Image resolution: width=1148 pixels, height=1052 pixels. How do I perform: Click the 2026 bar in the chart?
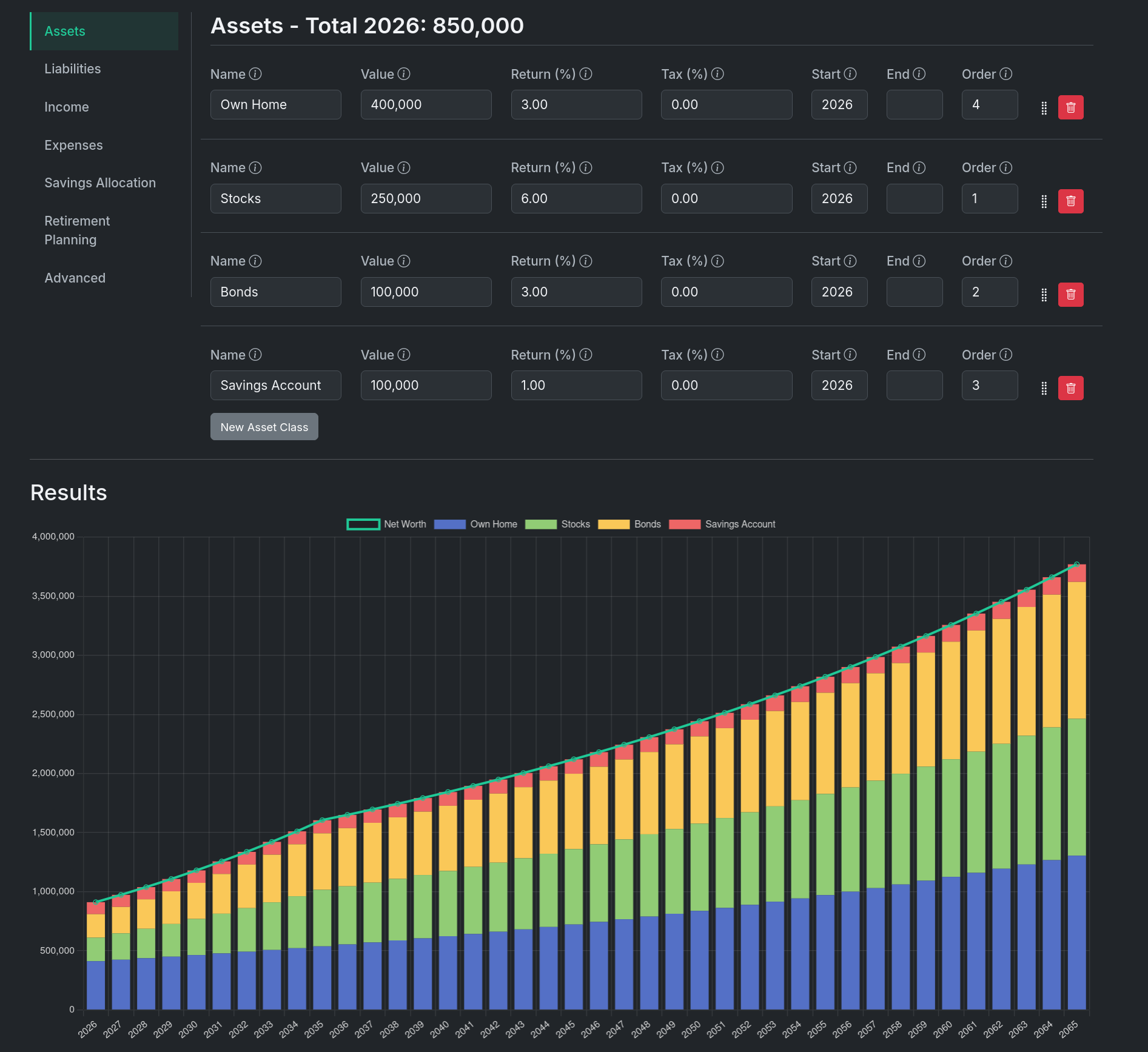click(x=96, y=956)
